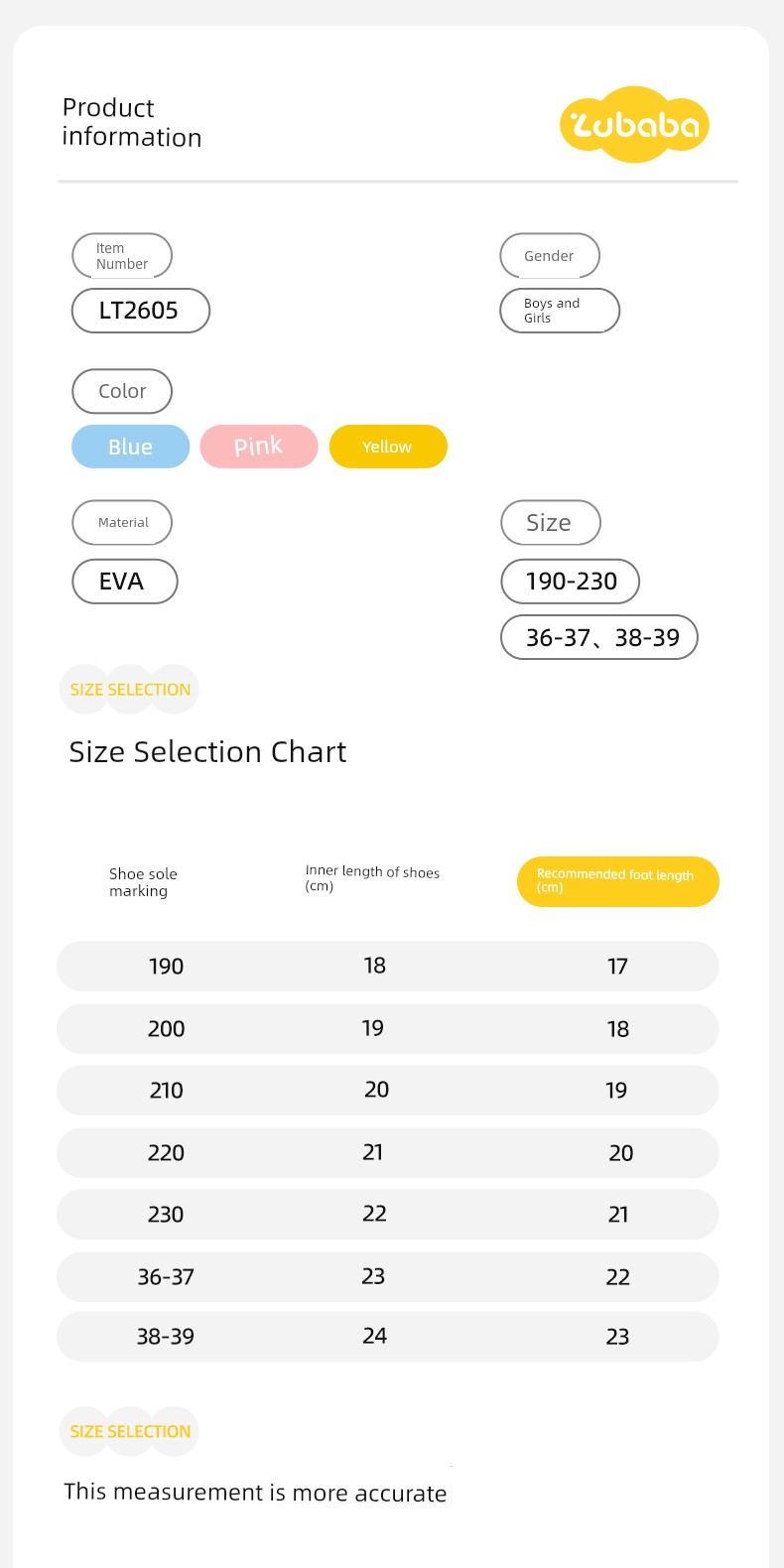Click the EVA material pill
Screen dimensions: 784x1568
coord(125,582)
